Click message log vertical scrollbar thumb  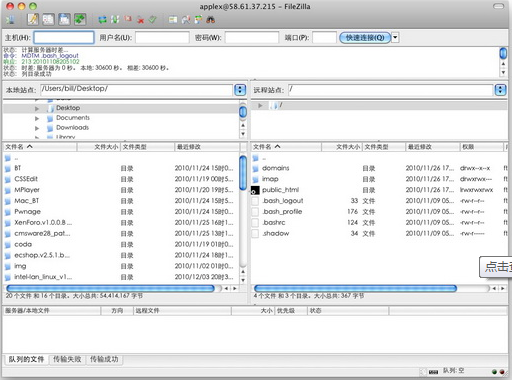click(x=503, y=53)
